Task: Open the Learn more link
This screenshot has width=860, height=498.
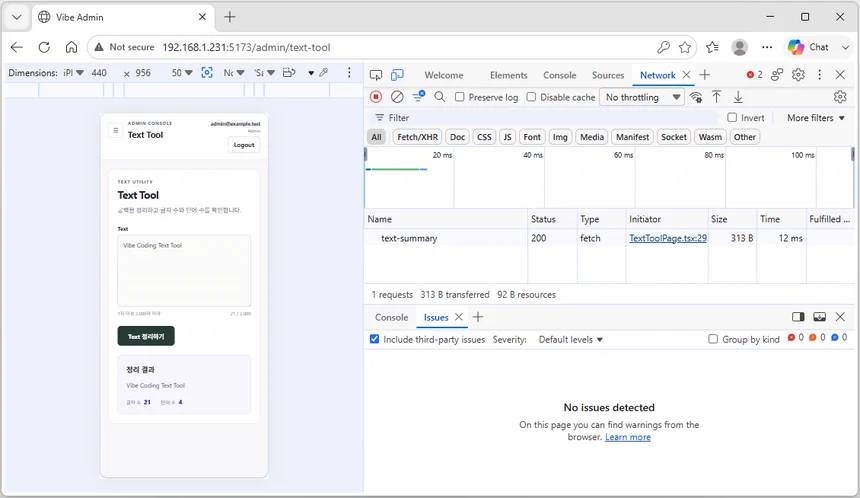Action: [627, 437]
